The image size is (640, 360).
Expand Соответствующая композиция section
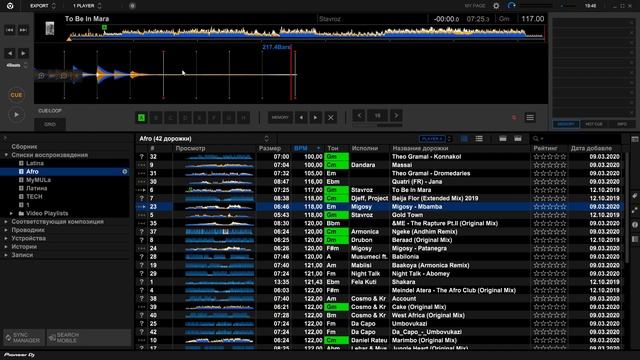pyautogui.click(x=6, y=222)
